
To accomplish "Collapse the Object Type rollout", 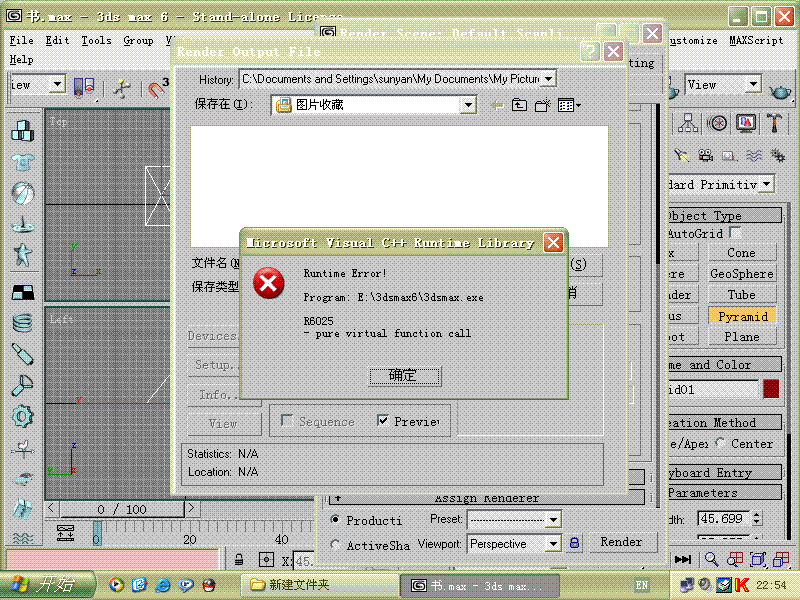I will pos(724,215).
